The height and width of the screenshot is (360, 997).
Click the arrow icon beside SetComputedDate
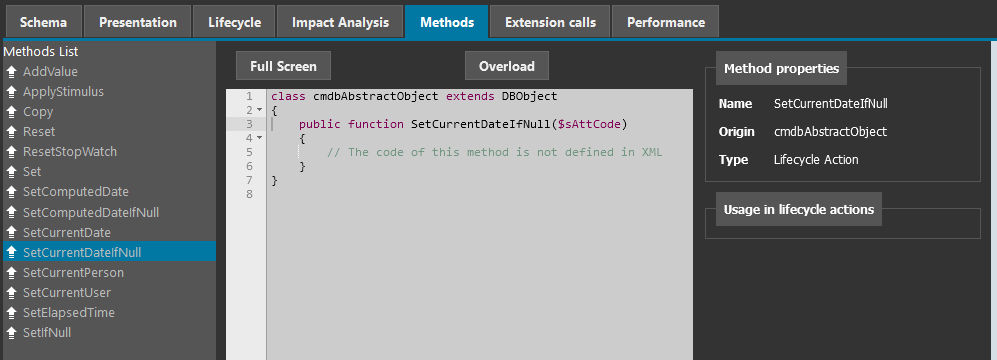[11, 192]
